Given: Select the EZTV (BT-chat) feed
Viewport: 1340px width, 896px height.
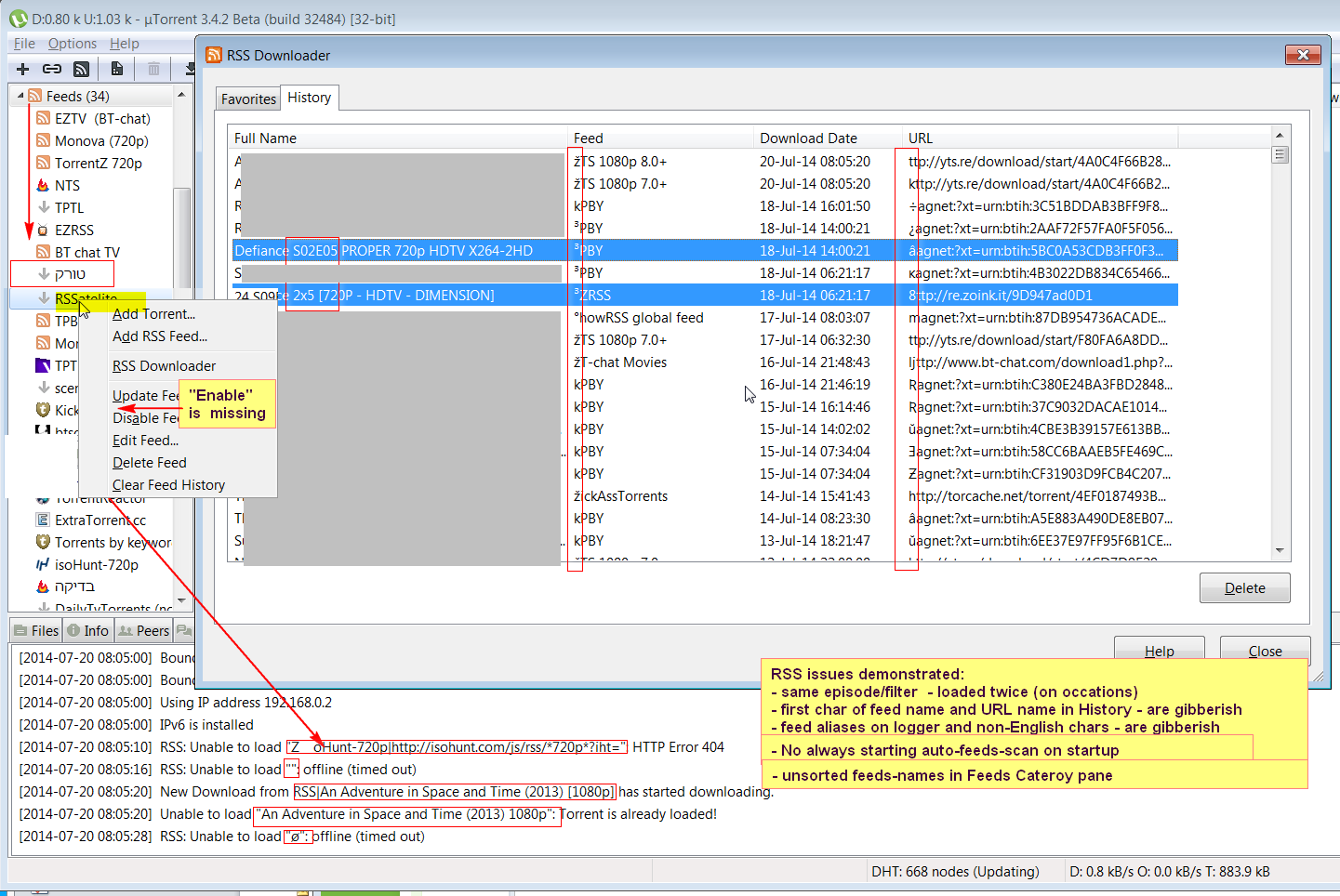Looking at the screenshot, I should click(x=101, y=119).
